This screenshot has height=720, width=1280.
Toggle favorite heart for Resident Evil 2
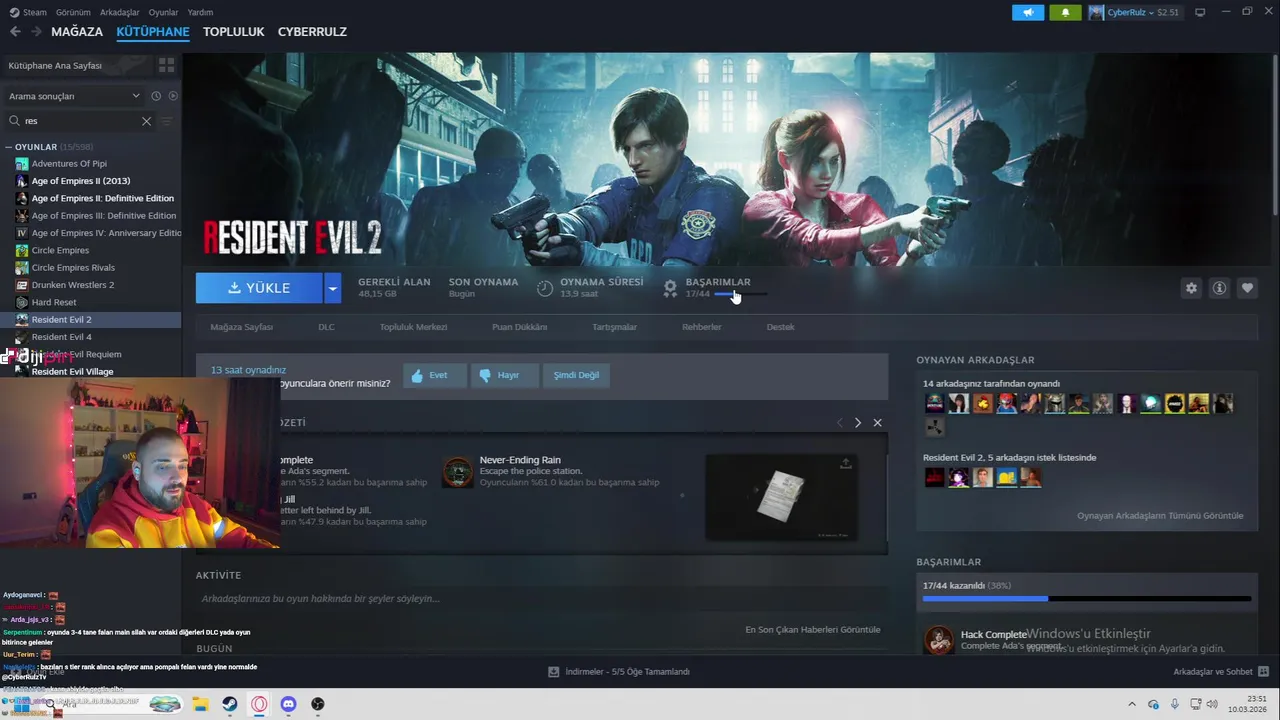1247,288
